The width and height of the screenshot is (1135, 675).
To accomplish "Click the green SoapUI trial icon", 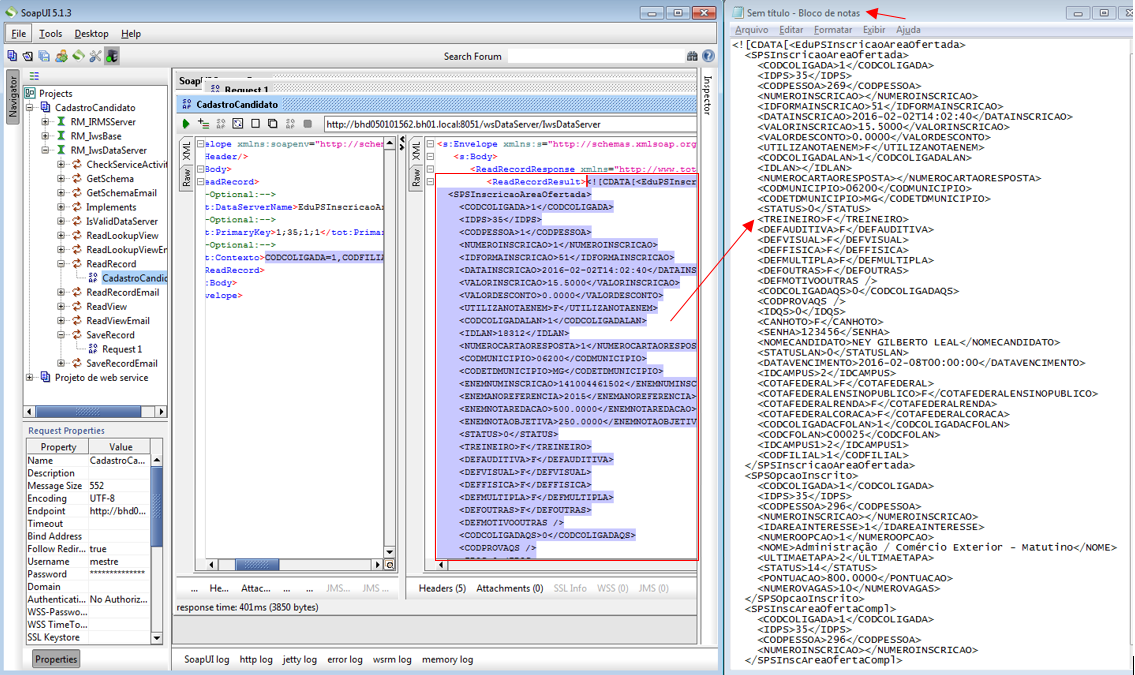I will [78, 56].
